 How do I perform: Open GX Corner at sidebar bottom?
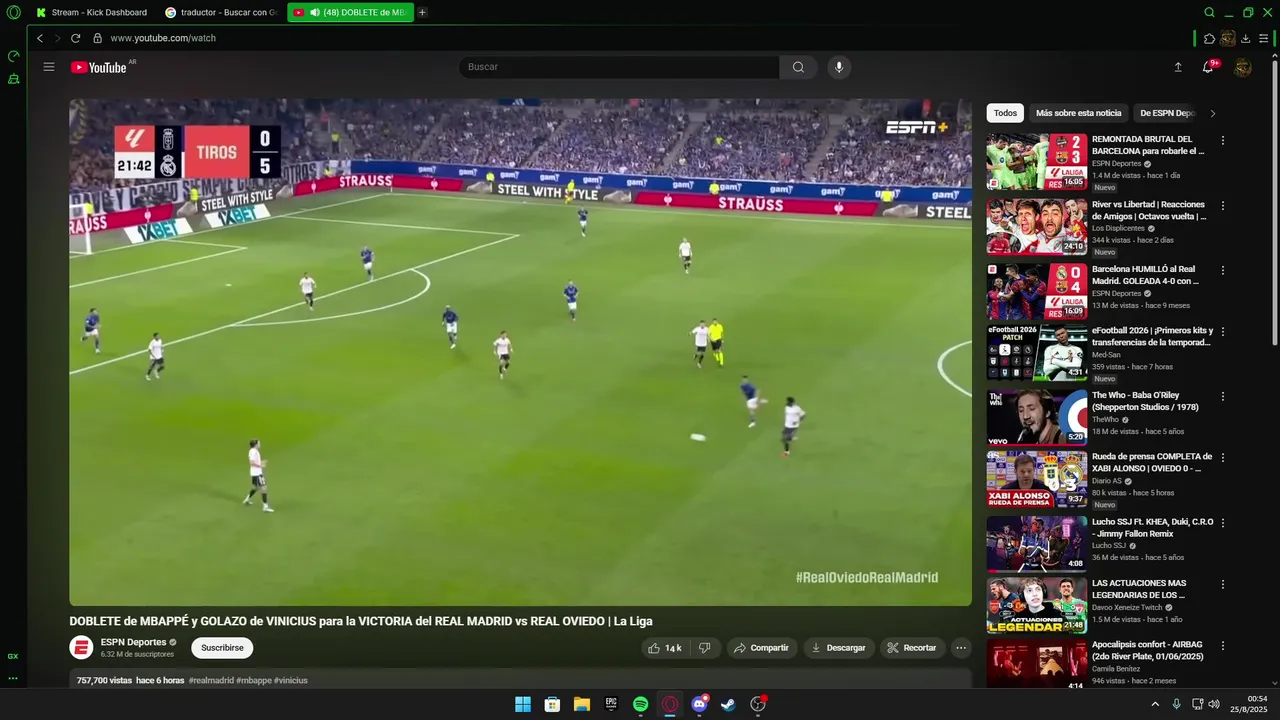point(13,656)
